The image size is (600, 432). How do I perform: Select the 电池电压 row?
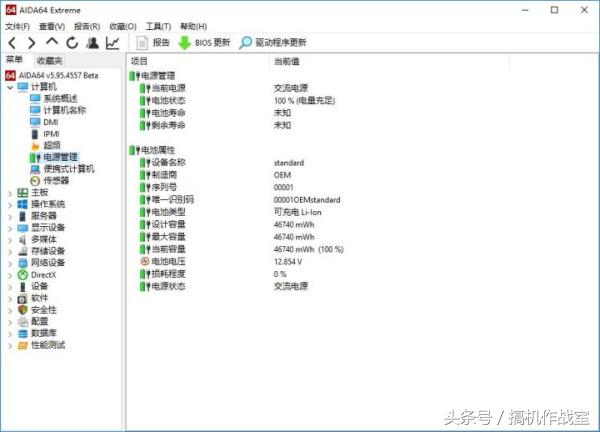tap(221, 262)
